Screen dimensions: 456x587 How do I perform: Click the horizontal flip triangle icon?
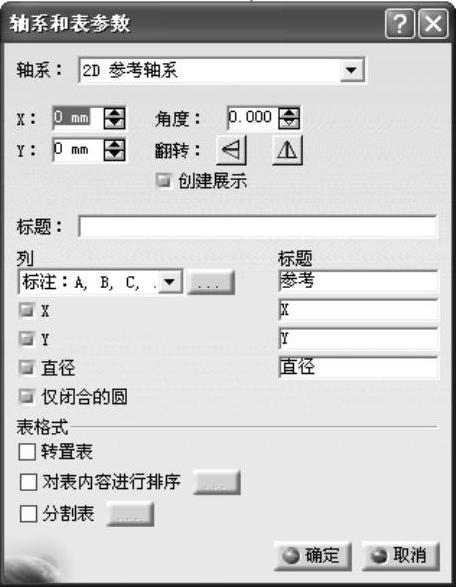point(231,150)
